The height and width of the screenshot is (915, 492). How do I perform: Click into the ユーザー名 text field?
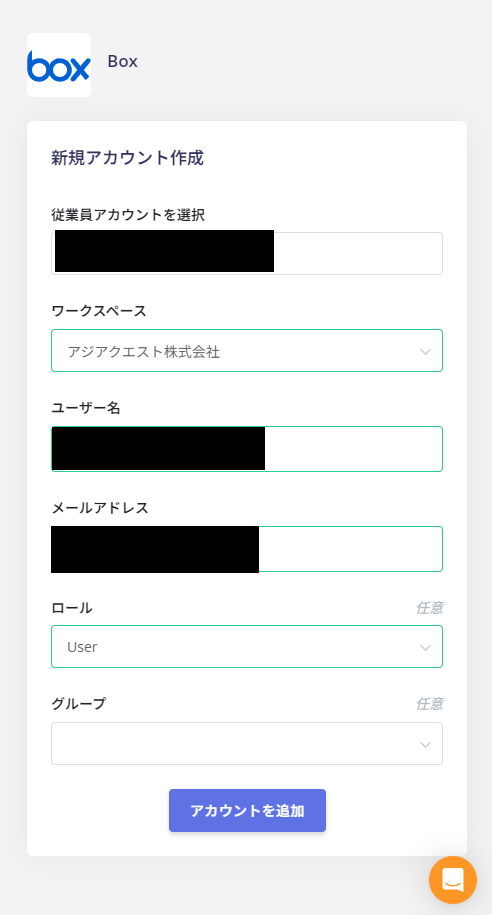click(x=247, y=449)
